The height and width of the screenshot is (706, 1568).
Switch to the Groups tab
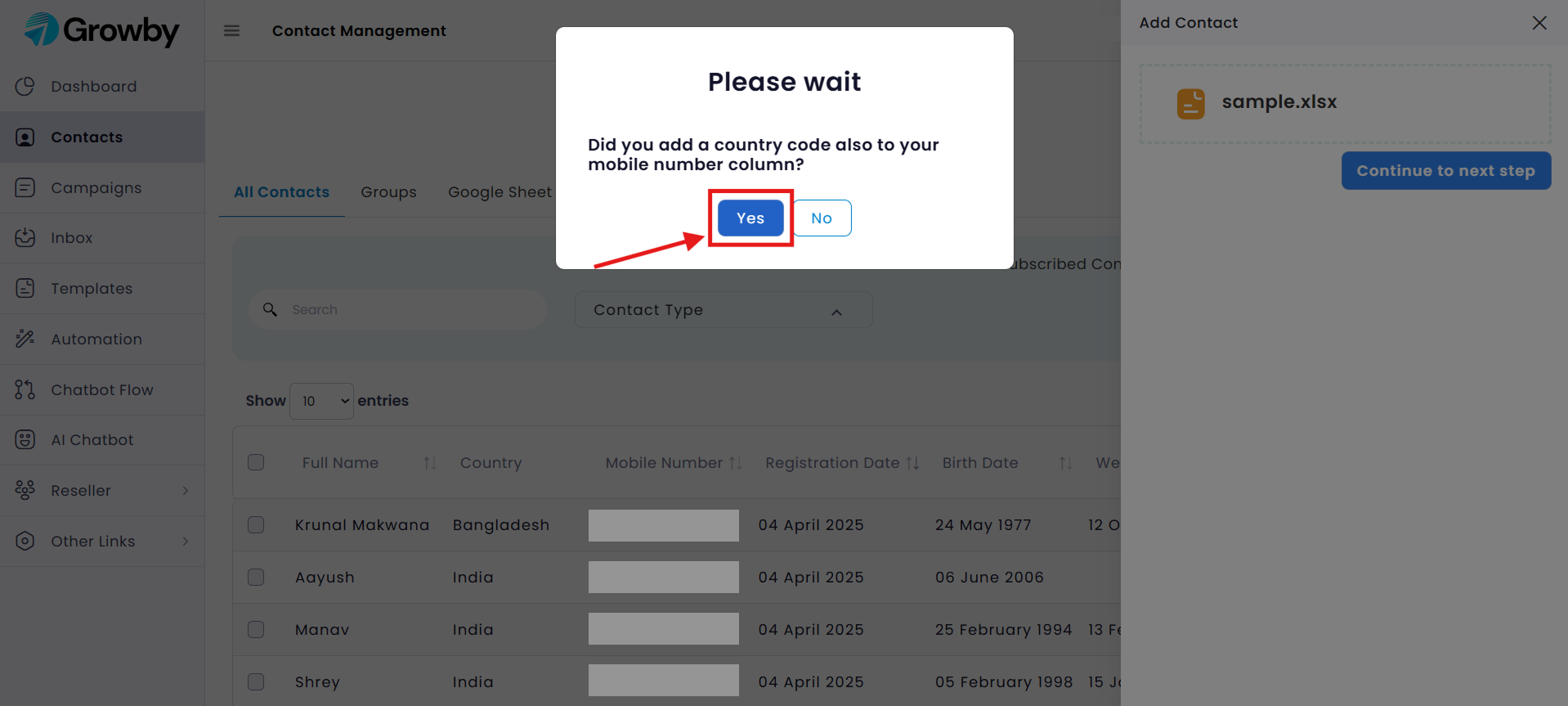pyautogui.click(x=388, y=192)
